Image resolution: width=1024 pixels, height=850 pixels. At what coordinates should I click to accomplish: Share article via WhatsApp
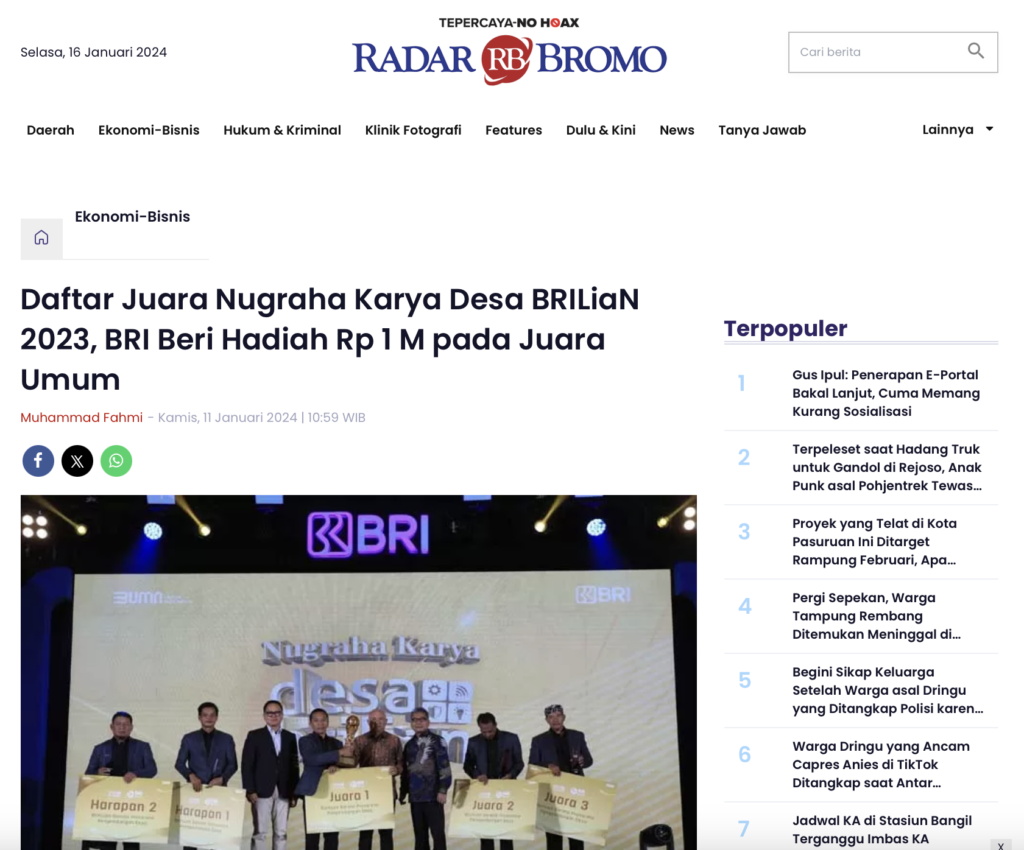pyautogui.click(x=116, y=461)
